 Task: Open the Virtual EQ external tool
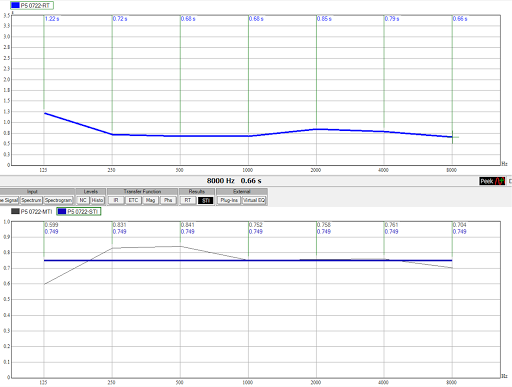[x=254, y=200]
